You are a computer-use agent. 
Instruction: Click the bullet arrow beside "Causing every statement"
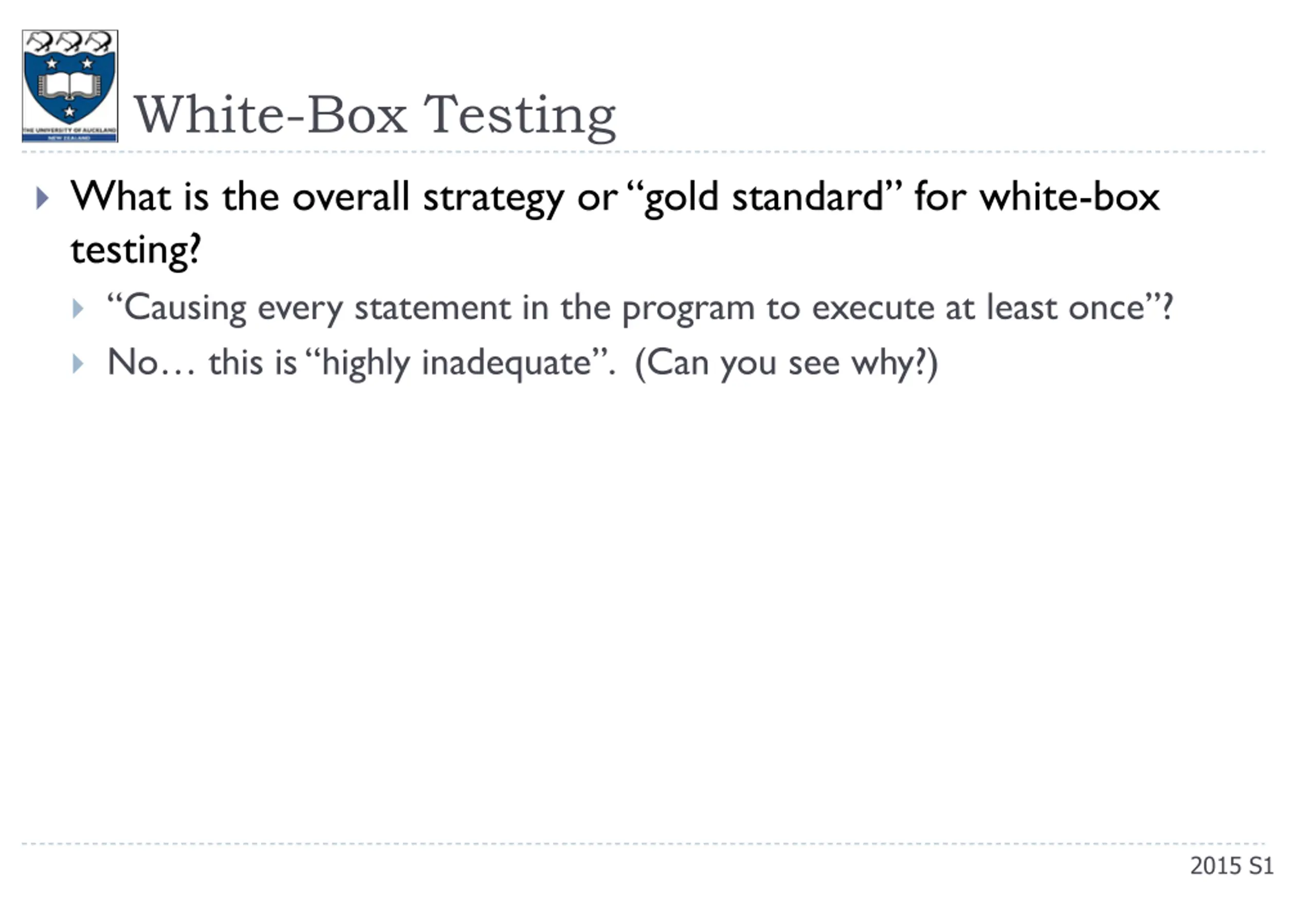tap(78, 309)
